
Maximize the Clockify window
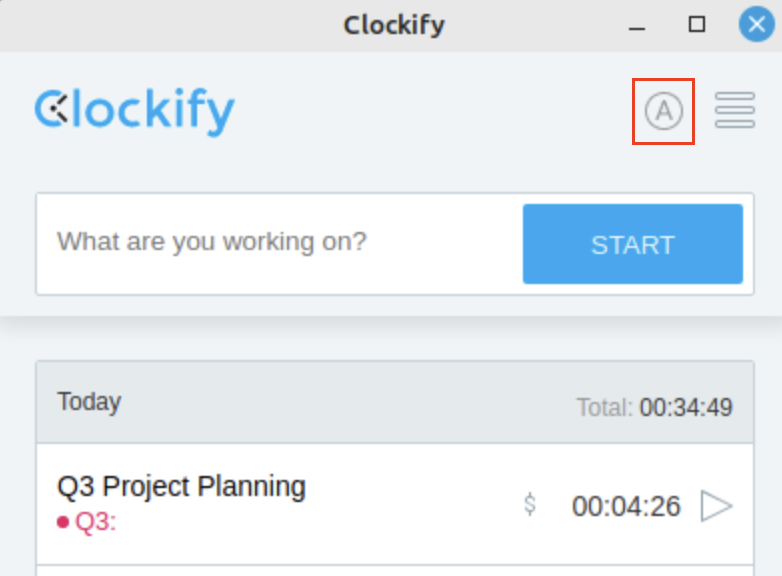click(x=697, y=24)
